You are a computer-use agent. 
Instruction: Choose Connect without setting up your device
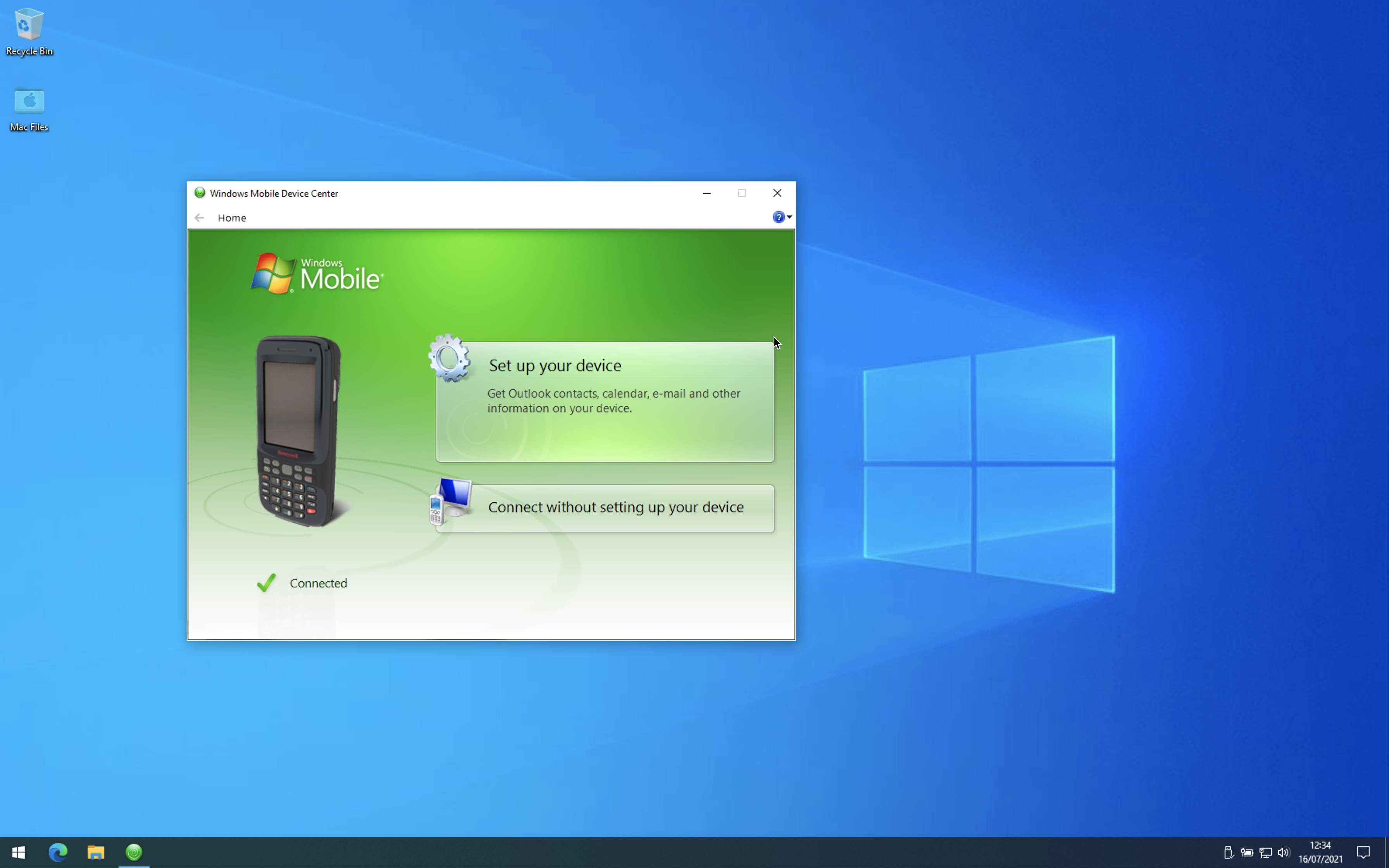point(605,508)
